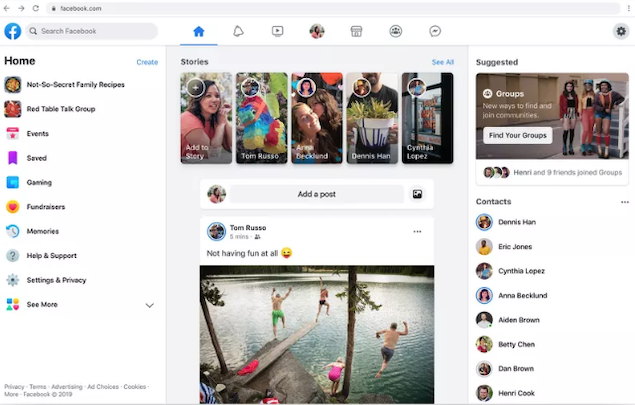Open the Groups tab icon

[396, 31]
